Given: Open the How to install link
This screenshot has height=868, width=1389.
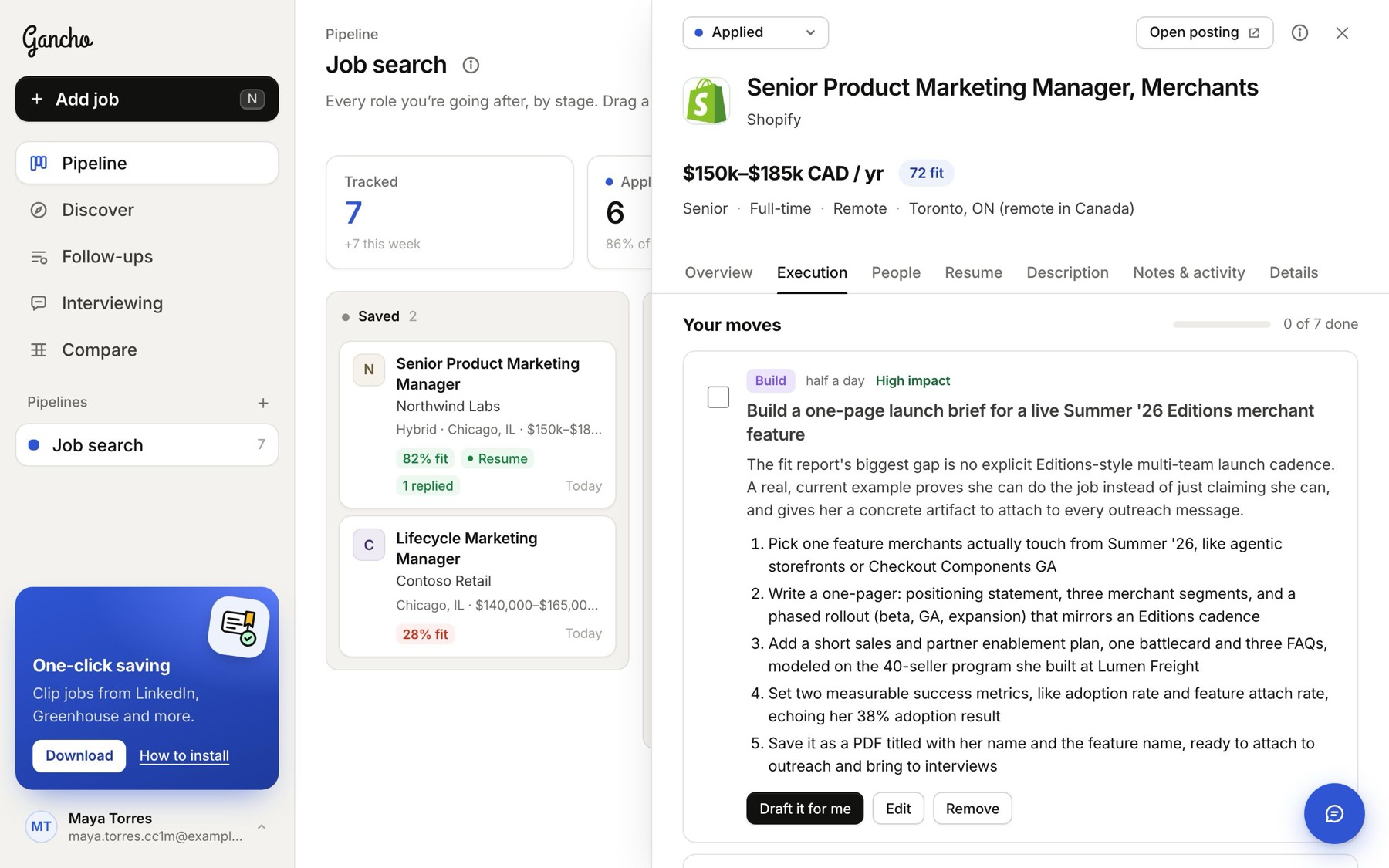Looking at the screenshot, I should (184, 755).
